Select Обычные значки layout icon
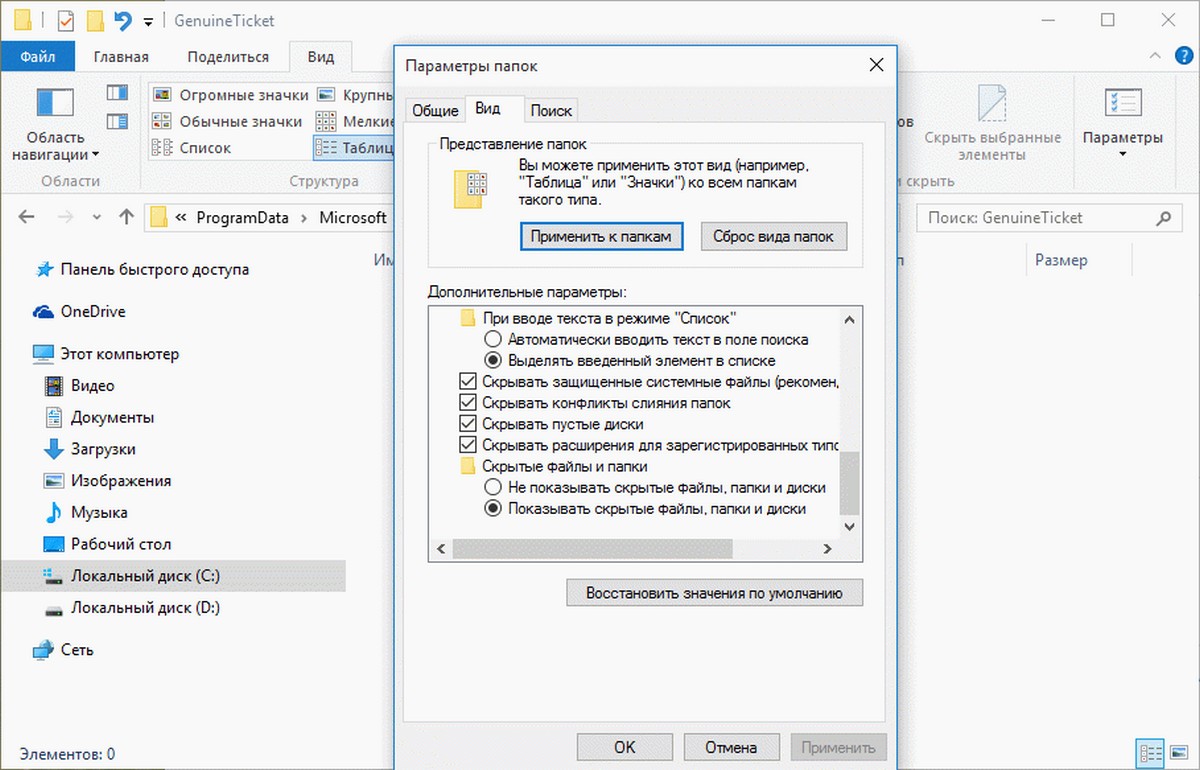Image resolution: width=1200 pixels, height=770 pixels. [162, 121]
